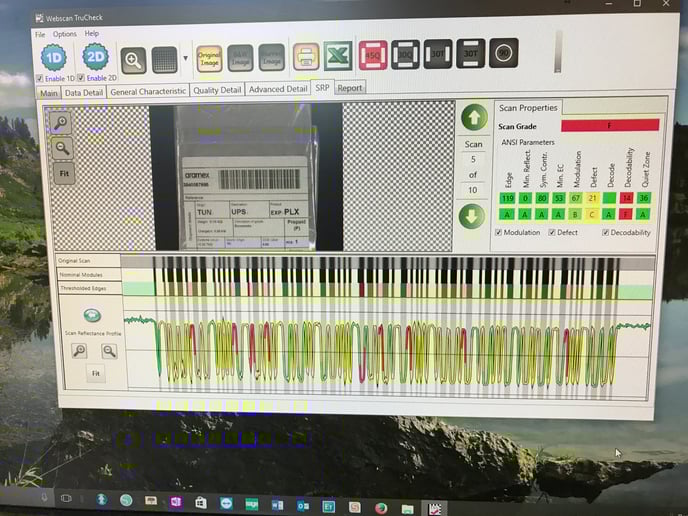The width and height of the screenshot is (688, 516).
Task: Click the blue 1D barcode mode icon
Action: (53, 58)
